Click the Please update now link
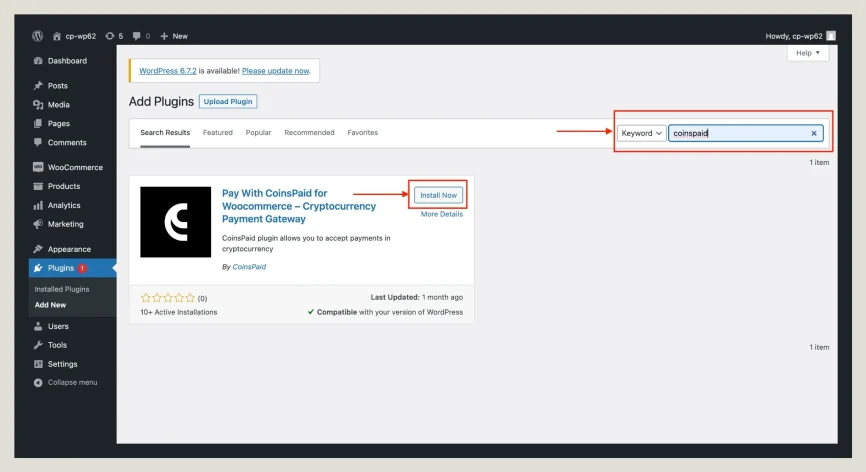 pos(275,71)
